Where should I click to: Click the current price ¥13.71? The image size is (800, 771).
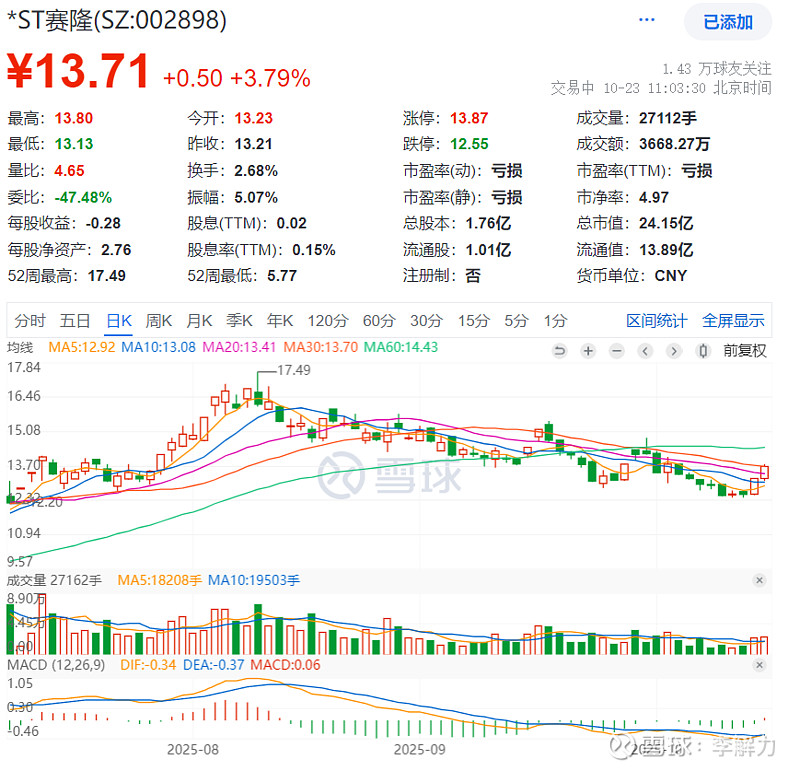78,71
